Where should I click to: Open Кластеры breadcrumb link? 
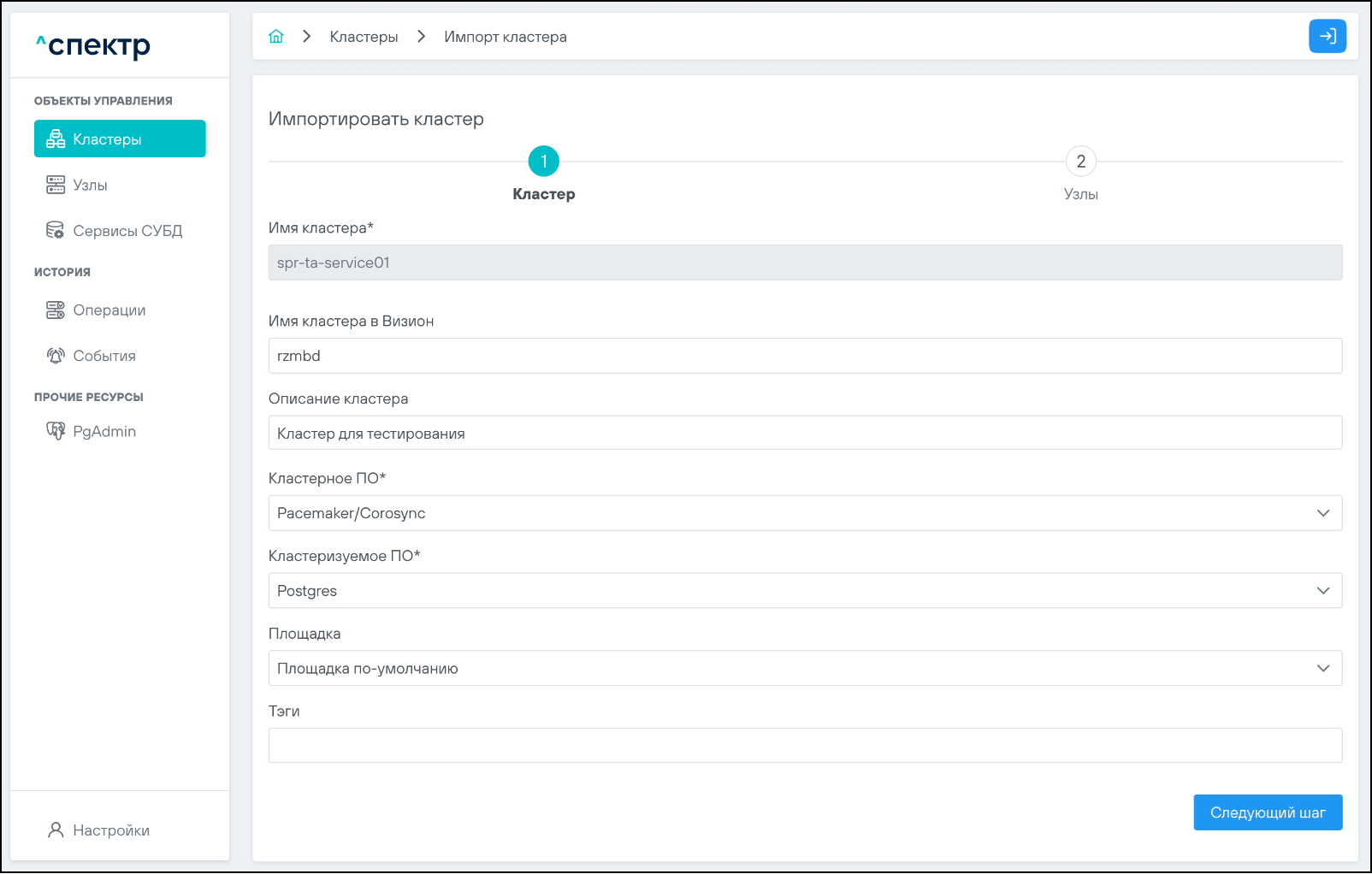point(364,37)
